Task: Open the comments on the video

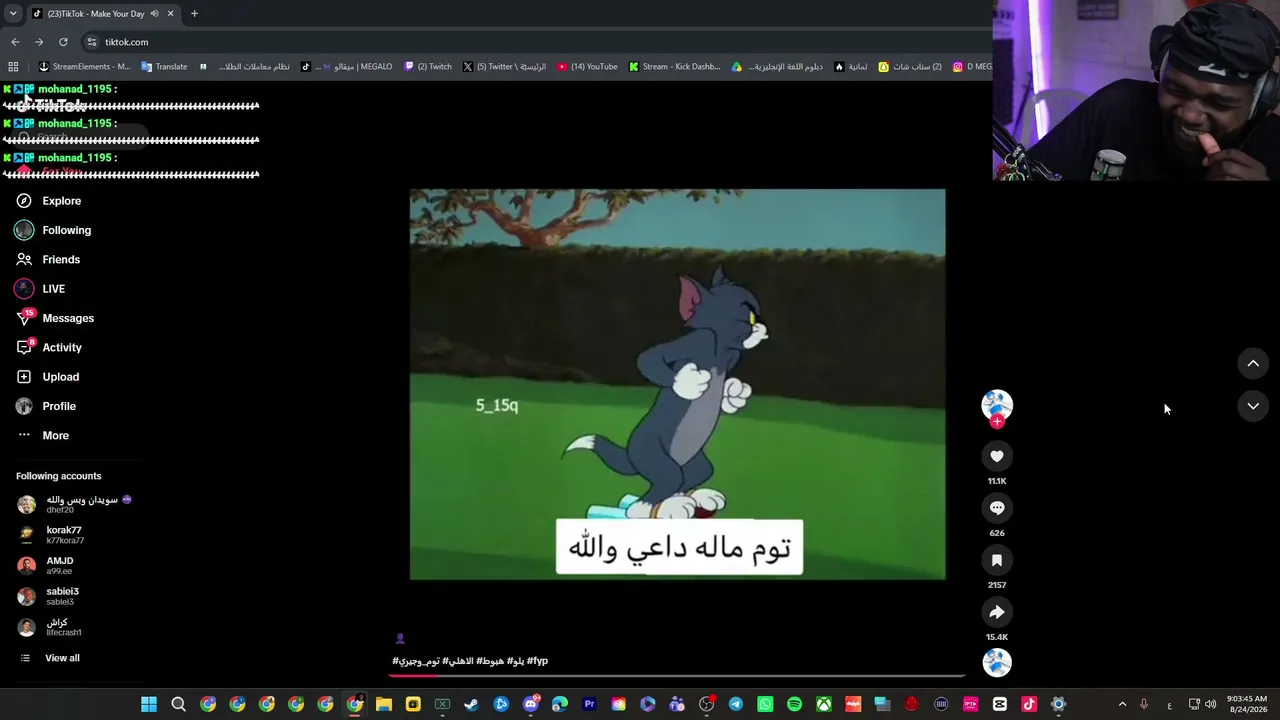Action: 997,508
